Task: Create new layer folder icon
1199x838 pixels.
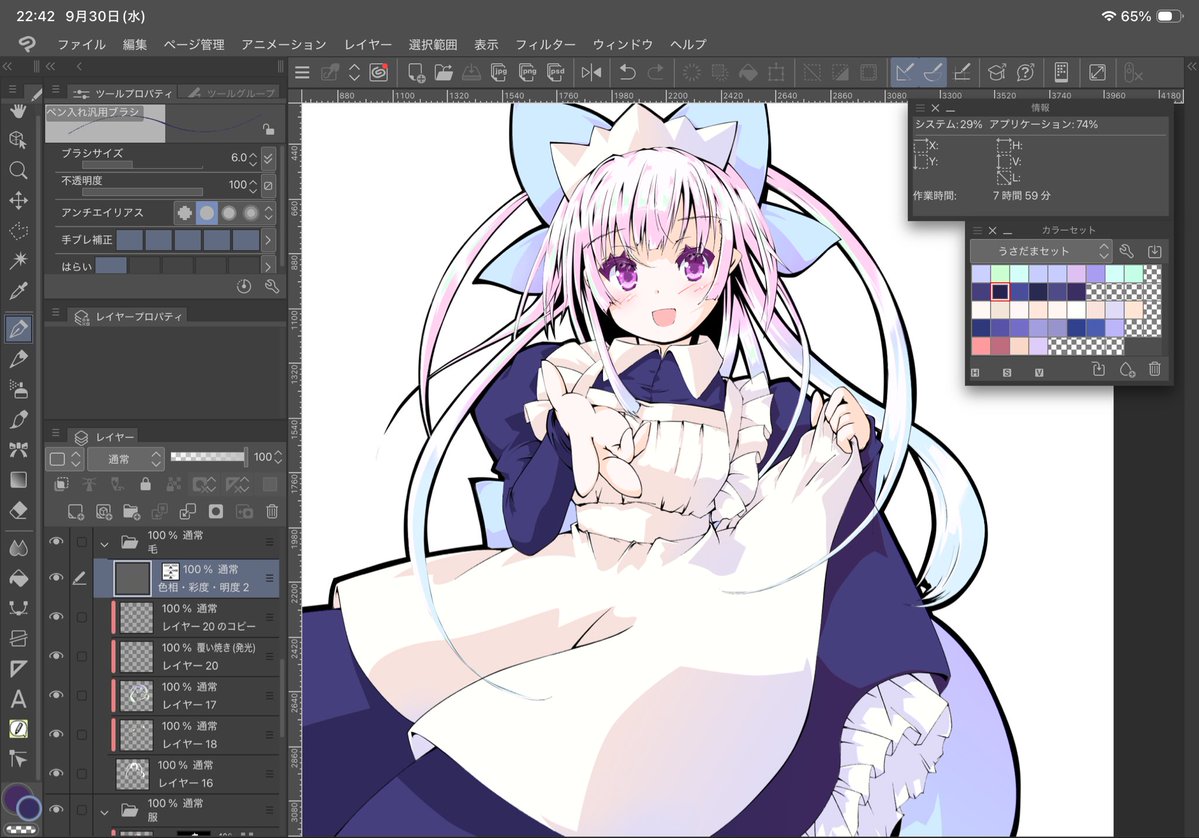Action: 132,512
